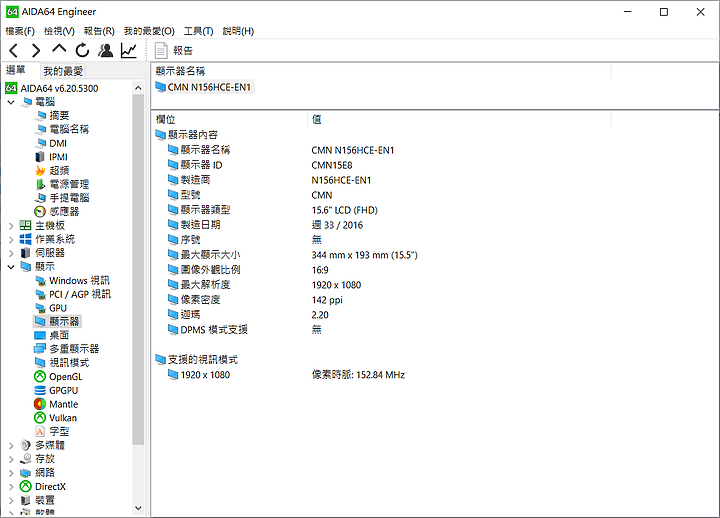The width and height of the screenshot is (720, 518).
Task: Open the 工具(T) menu
Action: pyautogui.click(x=198, y=31)
